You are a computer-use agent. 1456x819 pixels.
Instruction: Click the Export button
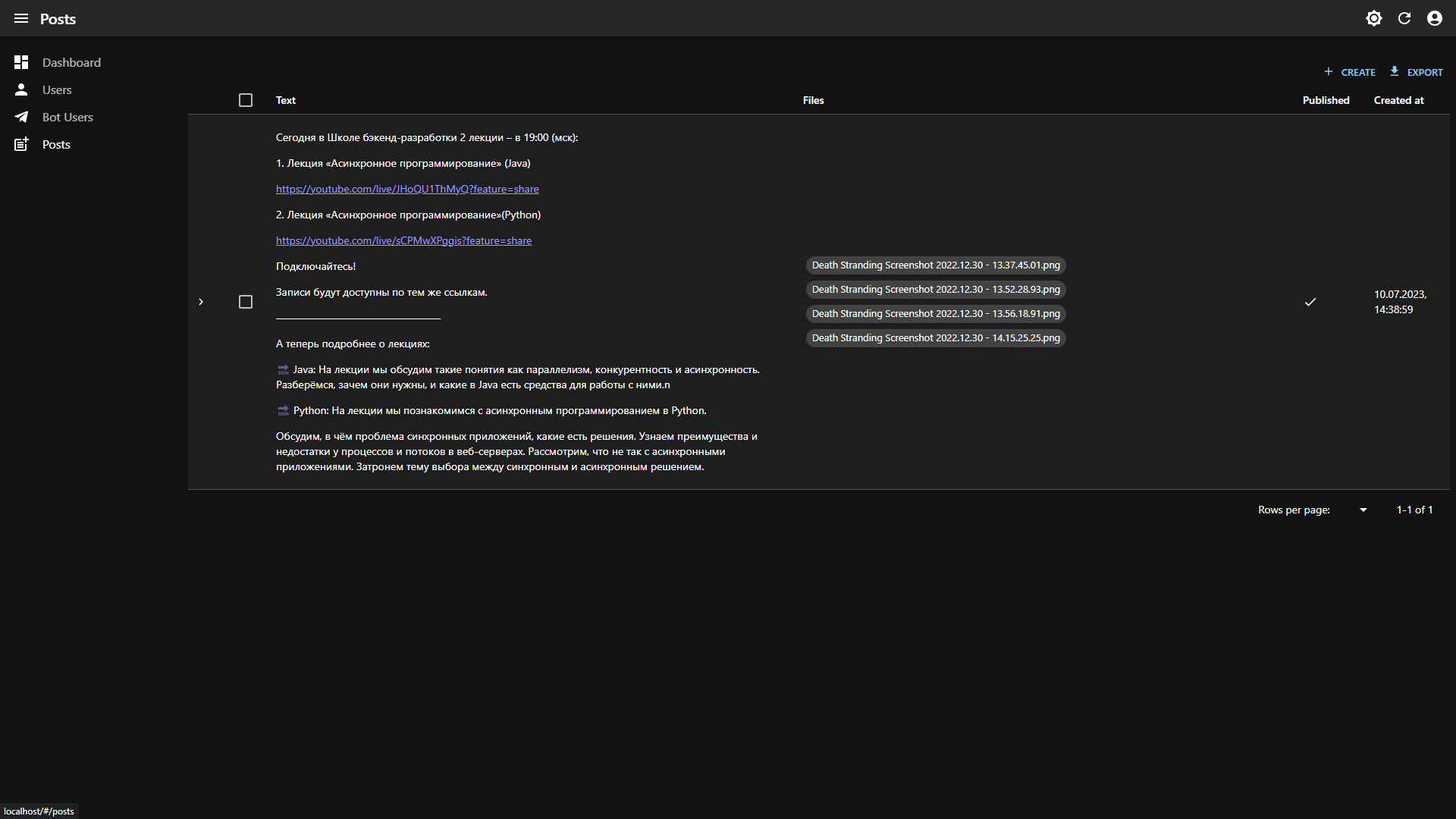coord(1416,72)
